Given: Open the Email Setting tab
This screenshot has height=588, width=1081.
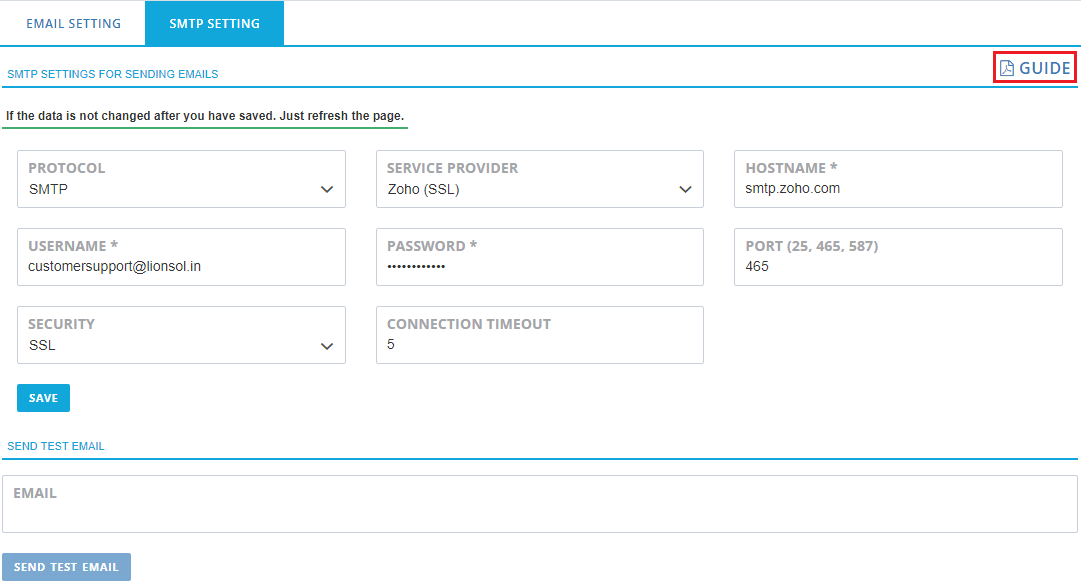Looking at the screenshot, I should pos(73,23).
